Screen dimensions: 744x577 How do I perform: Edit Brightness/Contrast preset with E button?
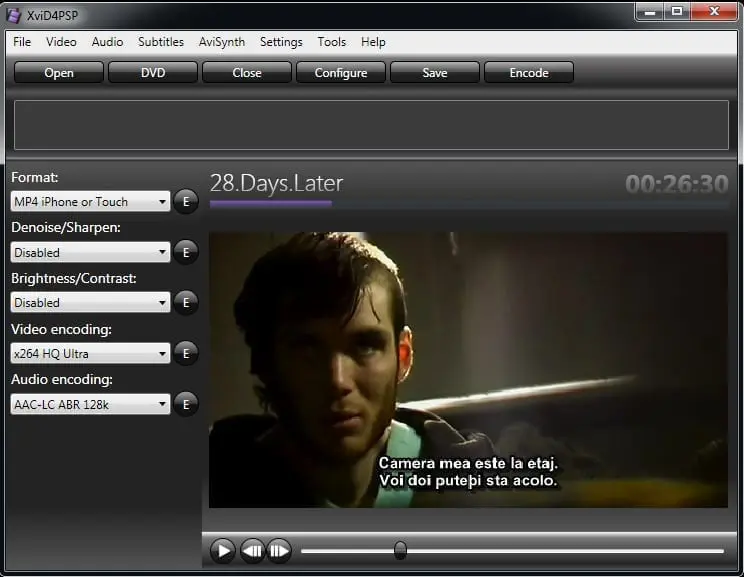pyautogui.click(x=186, y=302)
